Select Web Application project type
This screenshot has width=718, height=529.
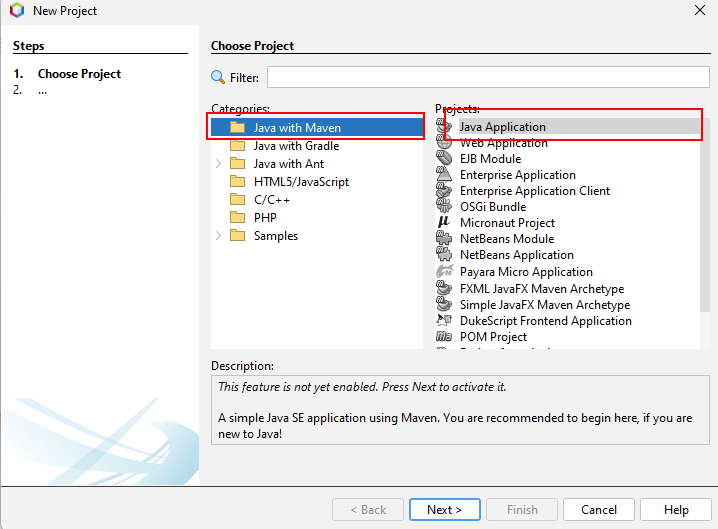pyautogui.click(x=504, y=143)
